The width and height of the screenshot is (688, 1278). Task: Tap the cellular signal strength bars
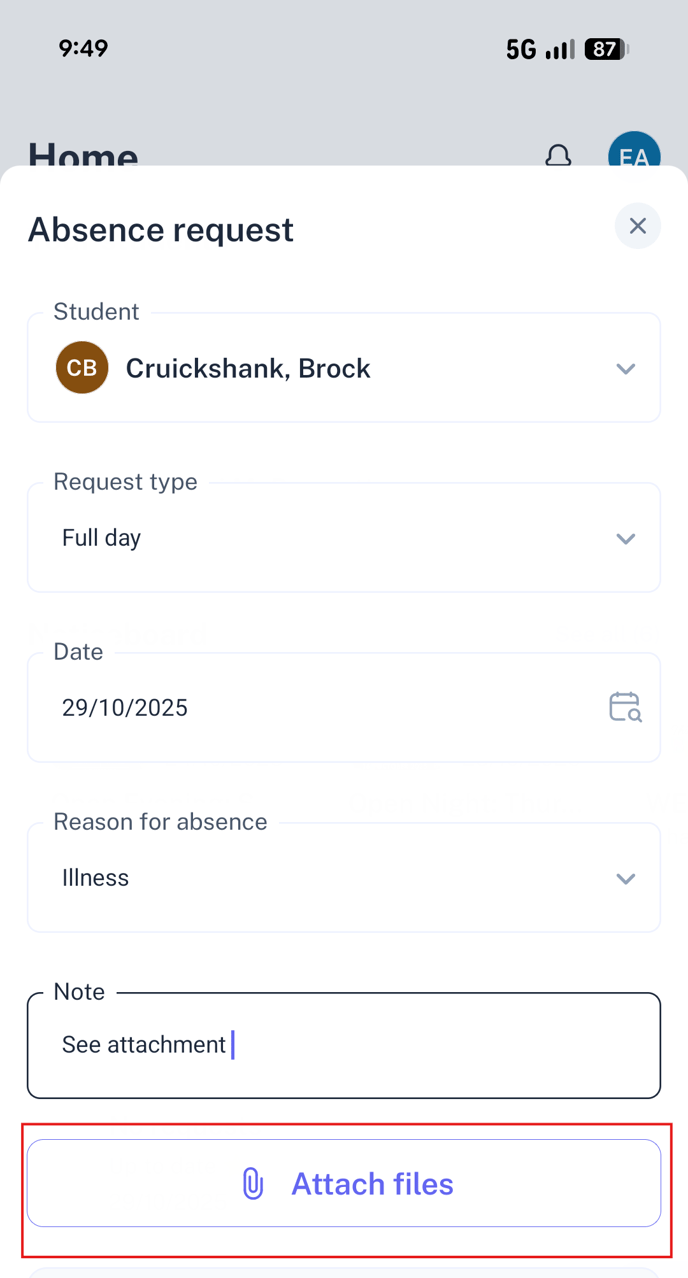tap(560, 48)
